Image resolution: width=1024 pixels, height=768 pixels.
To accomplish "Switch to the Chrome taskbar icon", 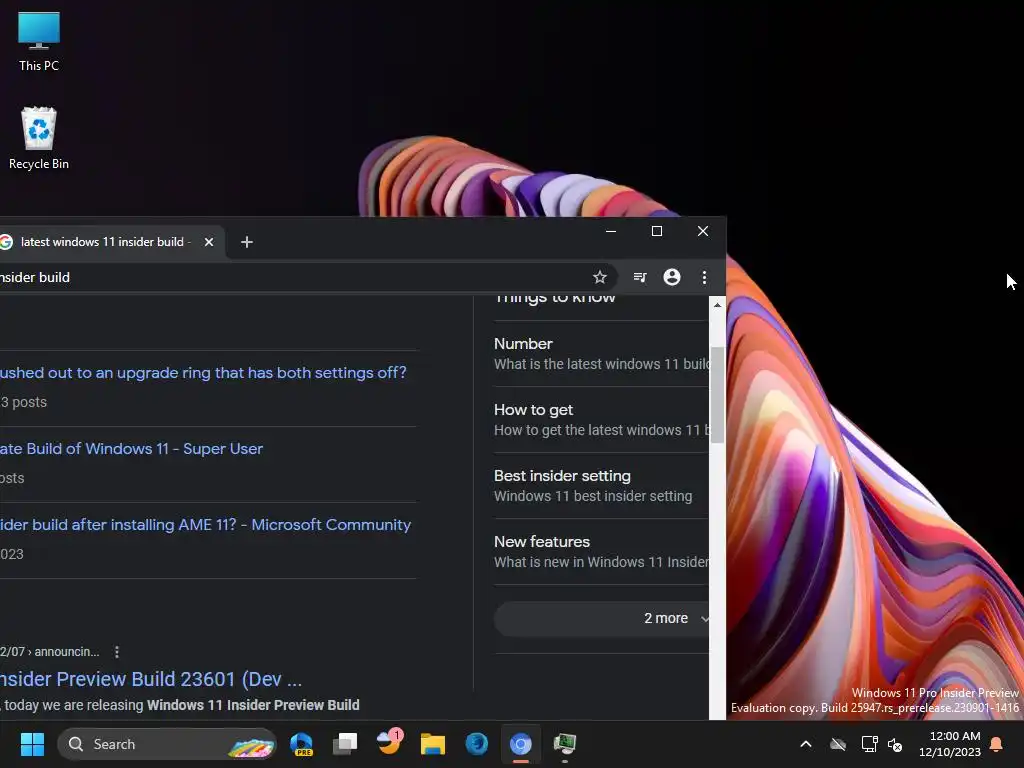I will coord(520,744).
